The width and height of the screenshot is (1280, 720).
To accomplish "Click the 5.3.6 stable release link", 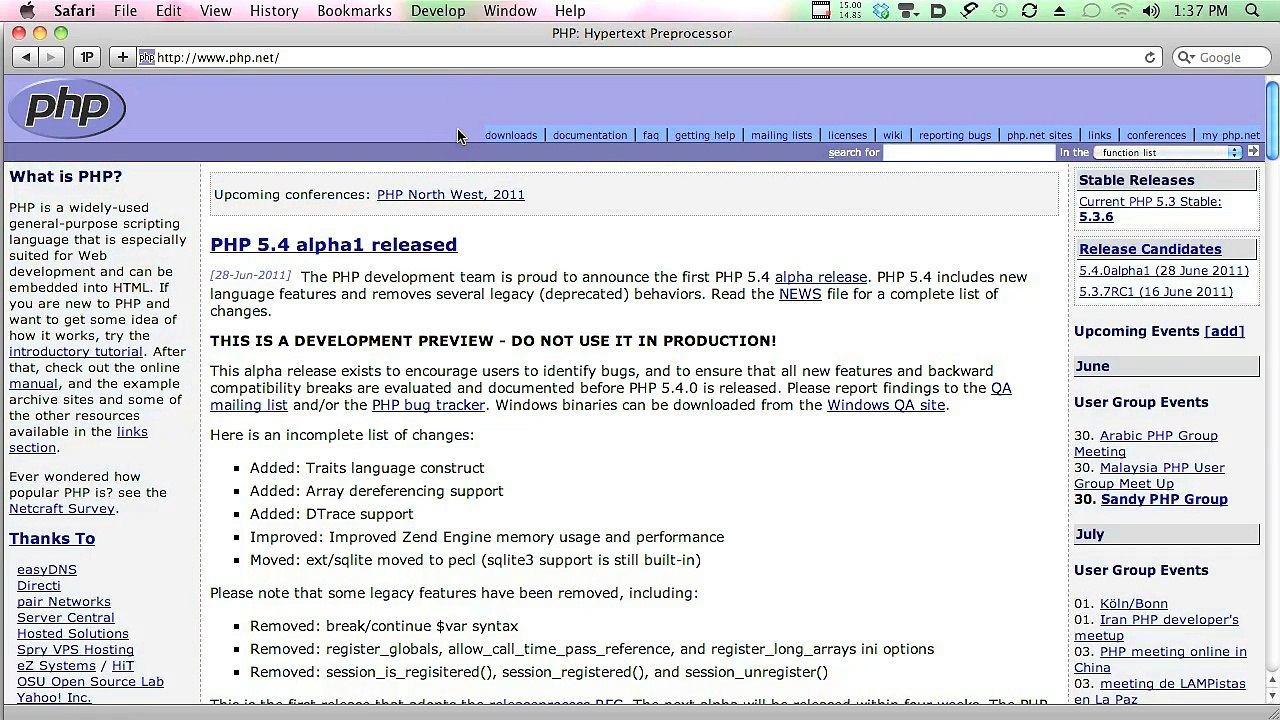I will [x=1096, y=217].
